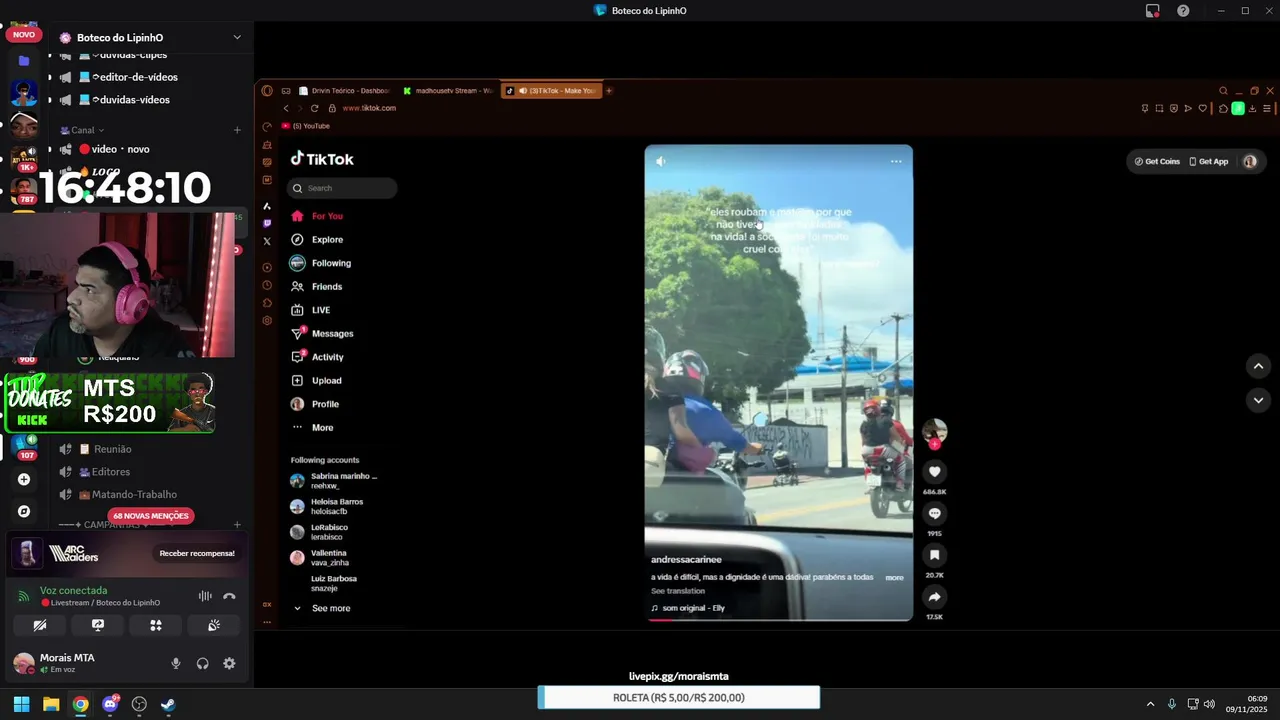
Task: Like the TikTok video heart
Action: tap(934, 472)
